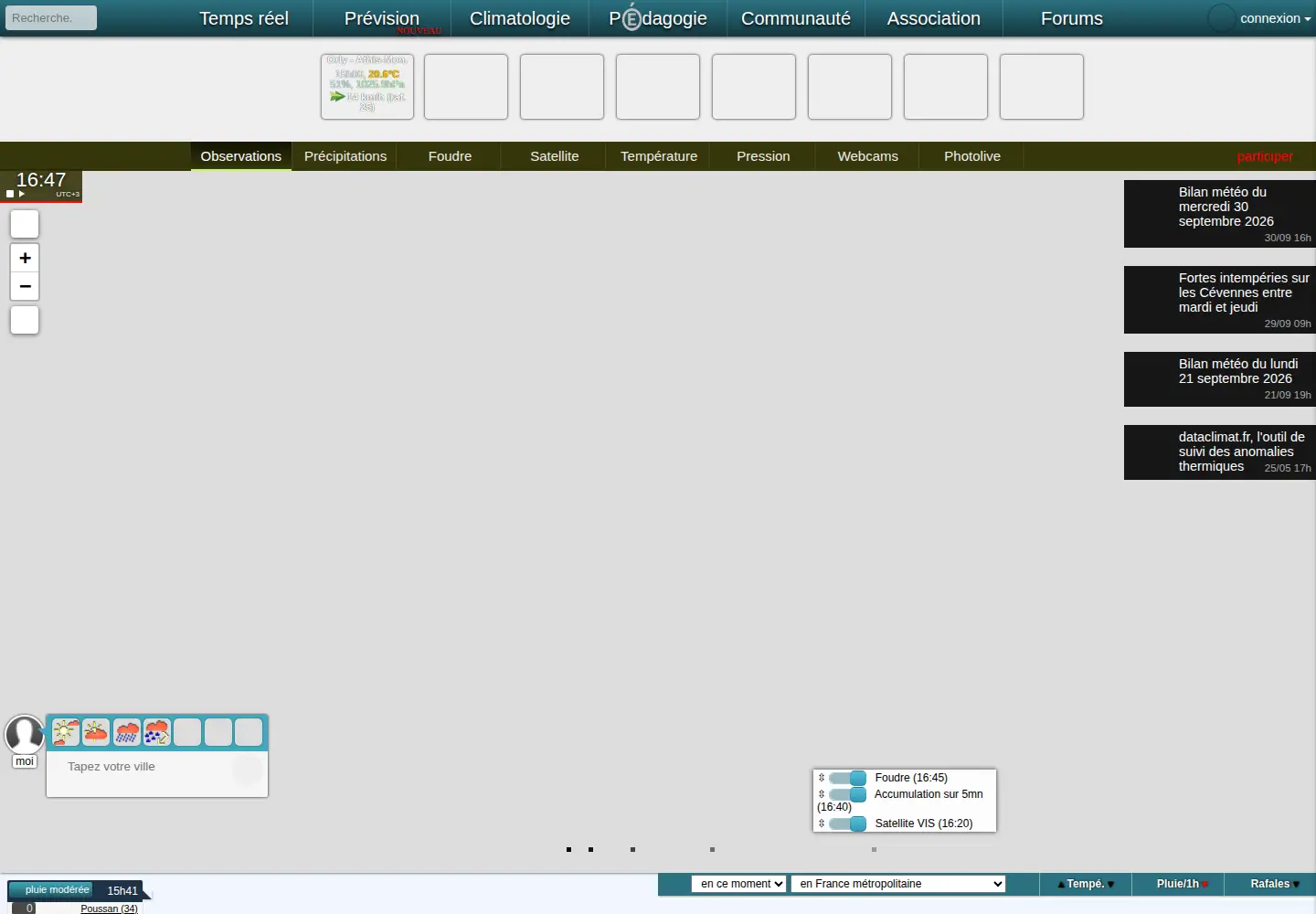Open the Communauté menu
Viewport: 1316px width, 914px height.
[796, 18]
